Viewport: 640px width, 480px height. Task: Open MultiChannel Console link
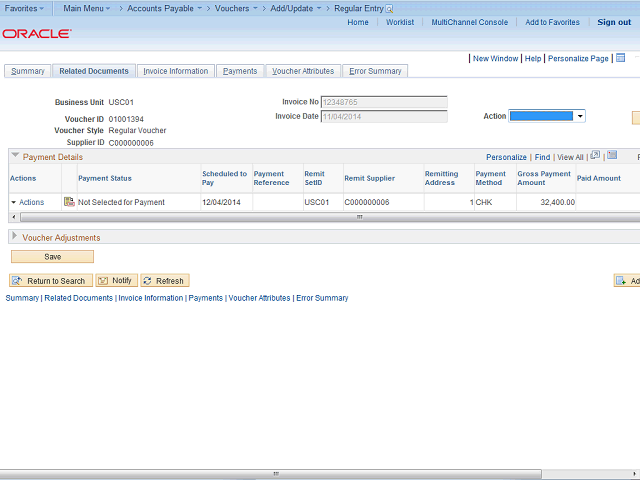pos(470,22)
